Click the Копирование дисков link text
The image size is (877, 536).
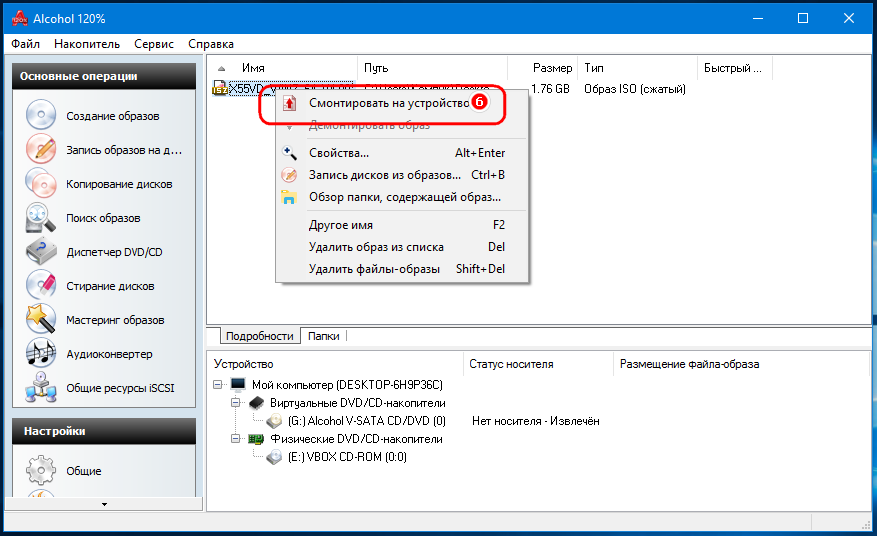[x=119, y=184]
